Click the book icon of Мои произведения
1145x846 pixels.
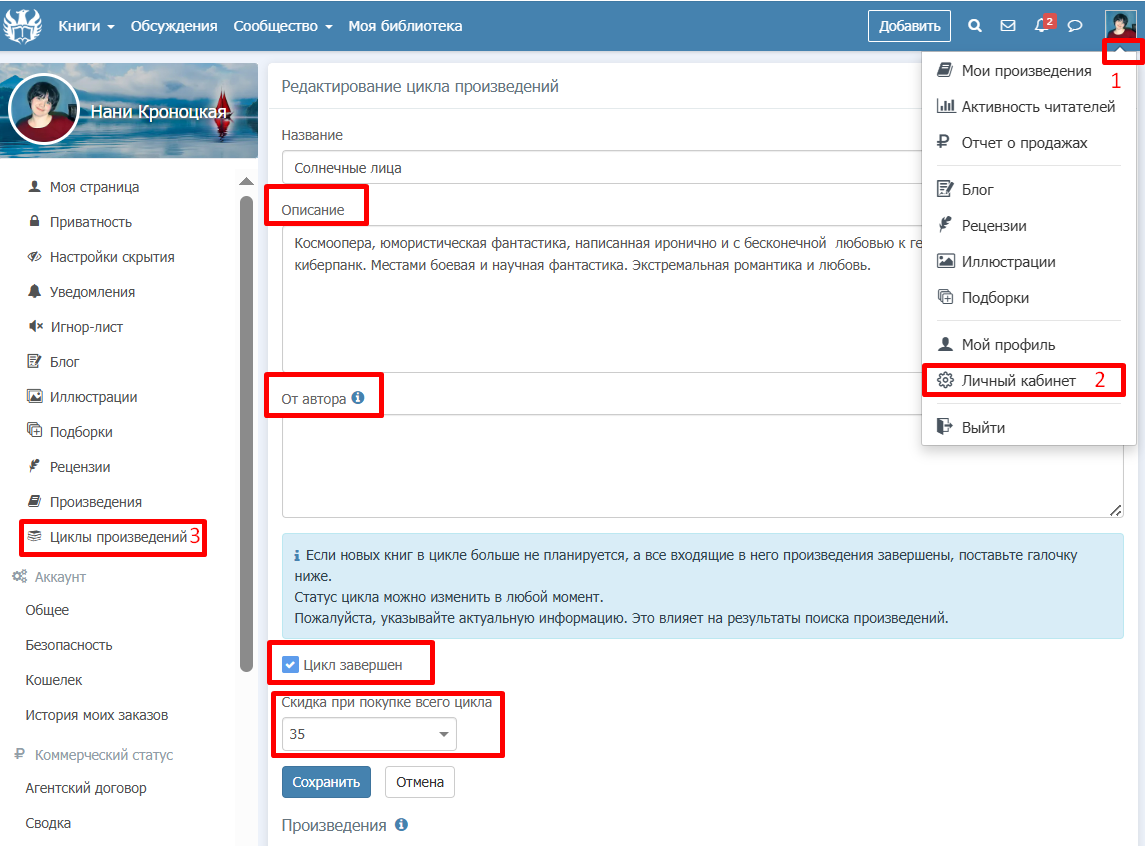[945, 70]
